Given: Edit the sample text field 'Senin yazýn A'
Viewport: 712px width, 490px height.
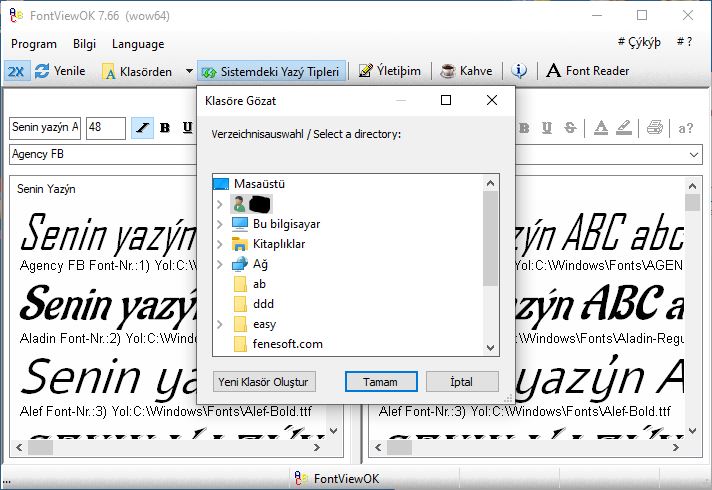Looking at the screenshot, I should 45,128.
